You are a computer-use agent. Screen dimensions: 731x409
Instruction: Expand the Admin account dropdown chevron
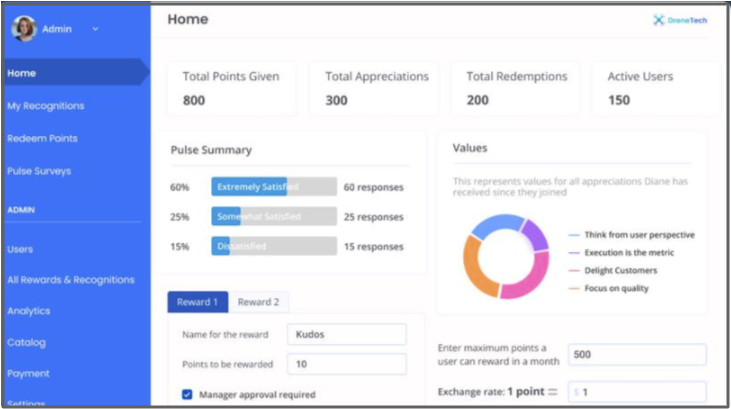point(96,29)
